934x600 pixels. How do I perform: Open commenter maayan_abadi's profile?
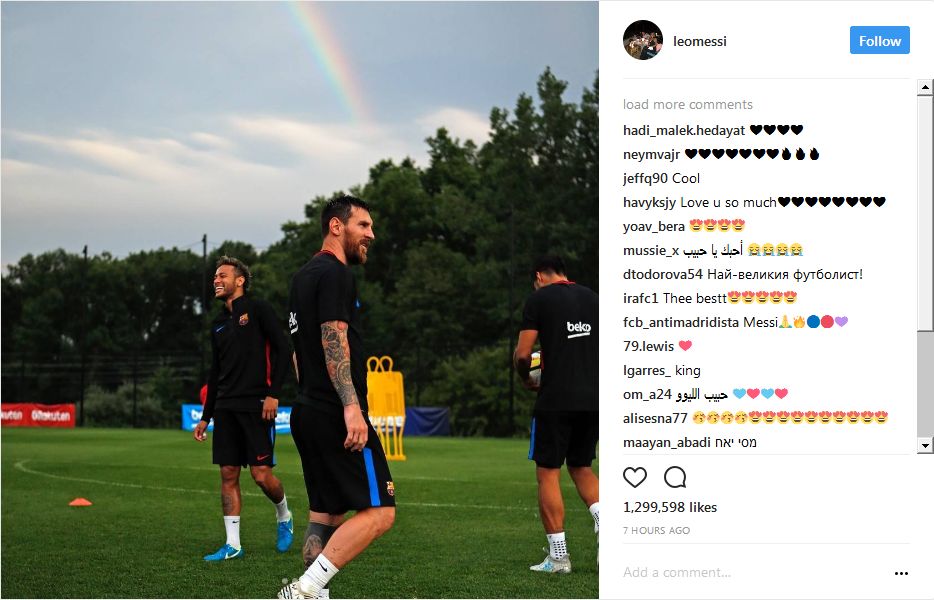[667, 443]
